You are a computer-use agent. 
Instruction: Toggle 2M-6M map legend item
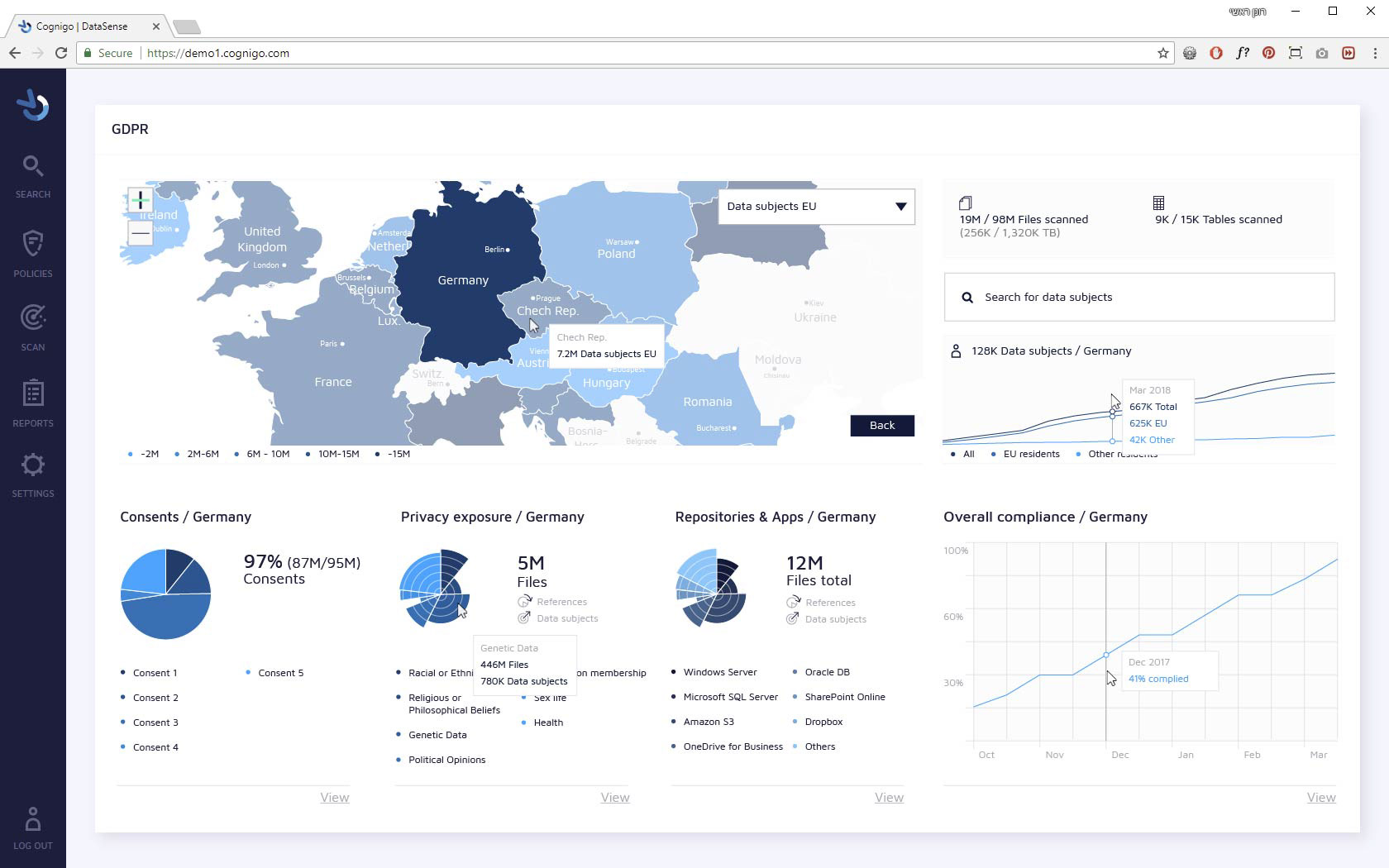pos(197,454)
